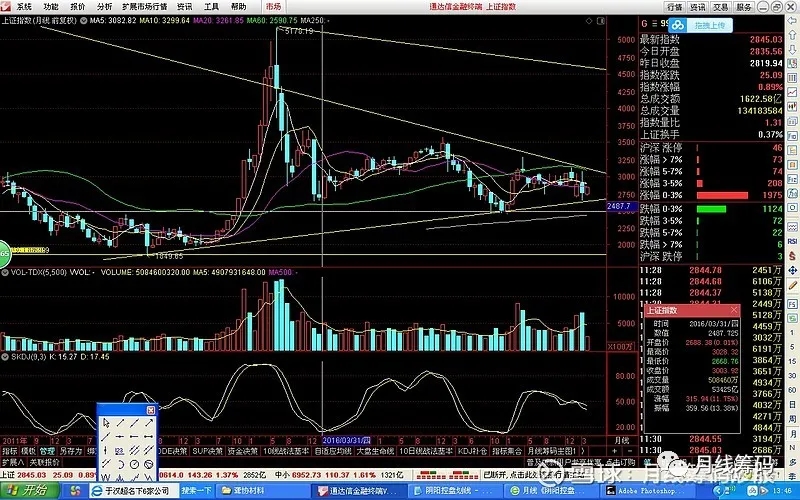Open the 系统 menu
This screenshot has width=800, height=500.
[x=25, y=6]
